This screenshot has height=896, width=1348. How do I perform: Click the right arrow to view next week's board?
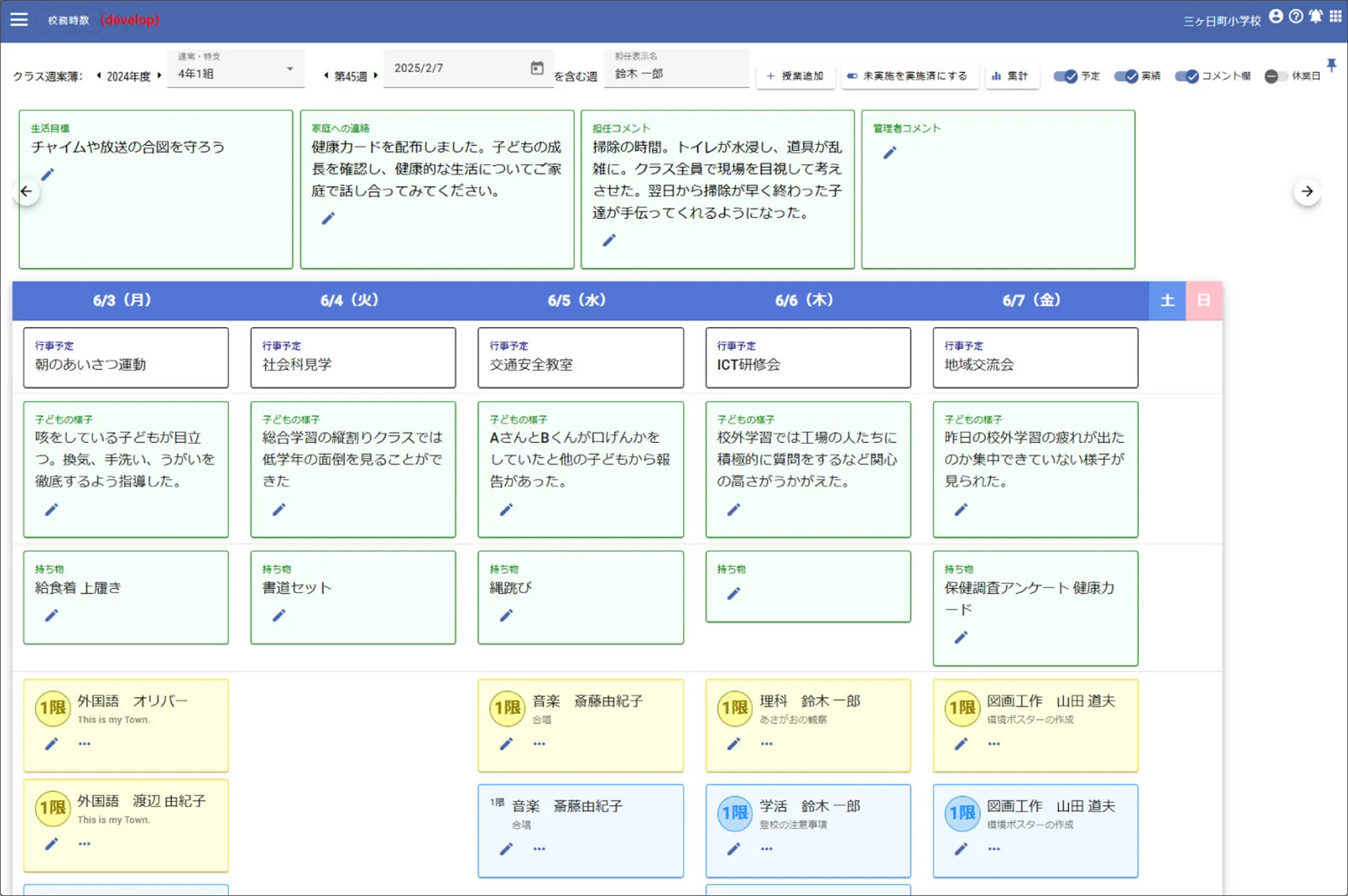[1307, 191]
